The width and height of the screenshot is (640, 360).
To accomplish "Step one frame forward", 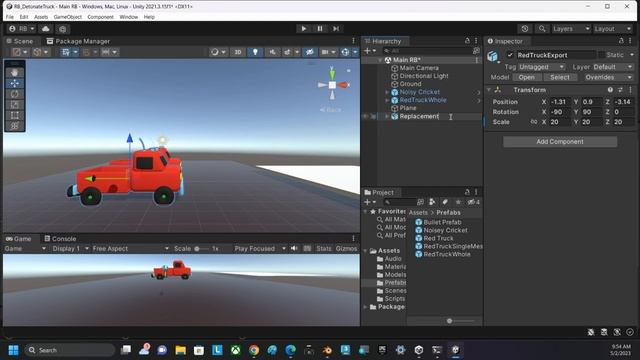I will pos(336,29).
